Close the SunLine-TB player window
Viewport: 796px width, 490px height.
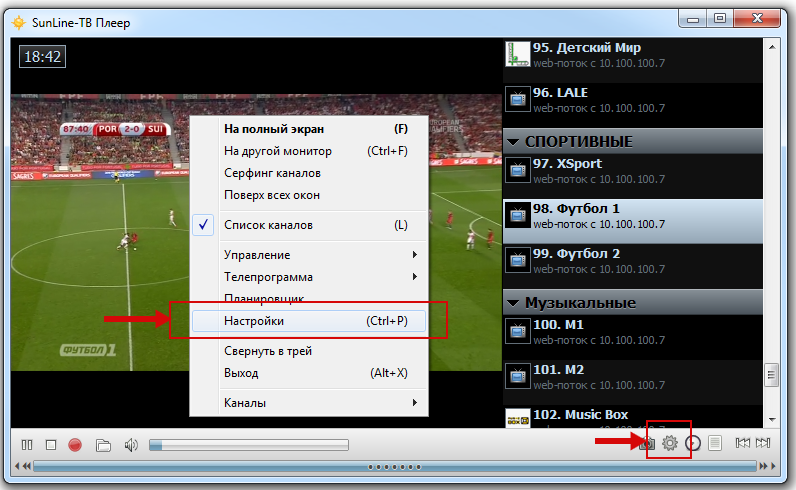[757, 19]
